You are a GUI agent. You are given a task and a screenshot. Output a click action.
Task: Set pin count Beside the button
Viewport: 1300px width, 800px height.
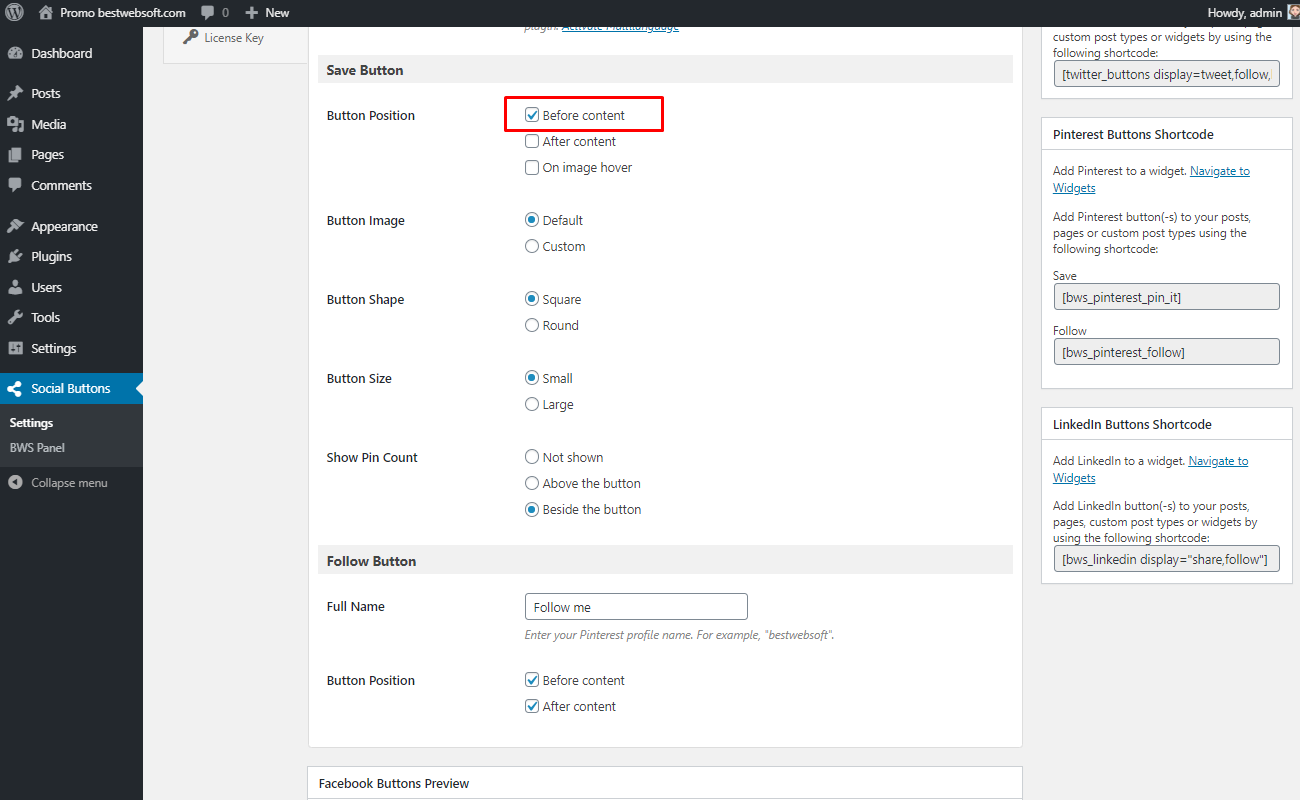(532, 509)
